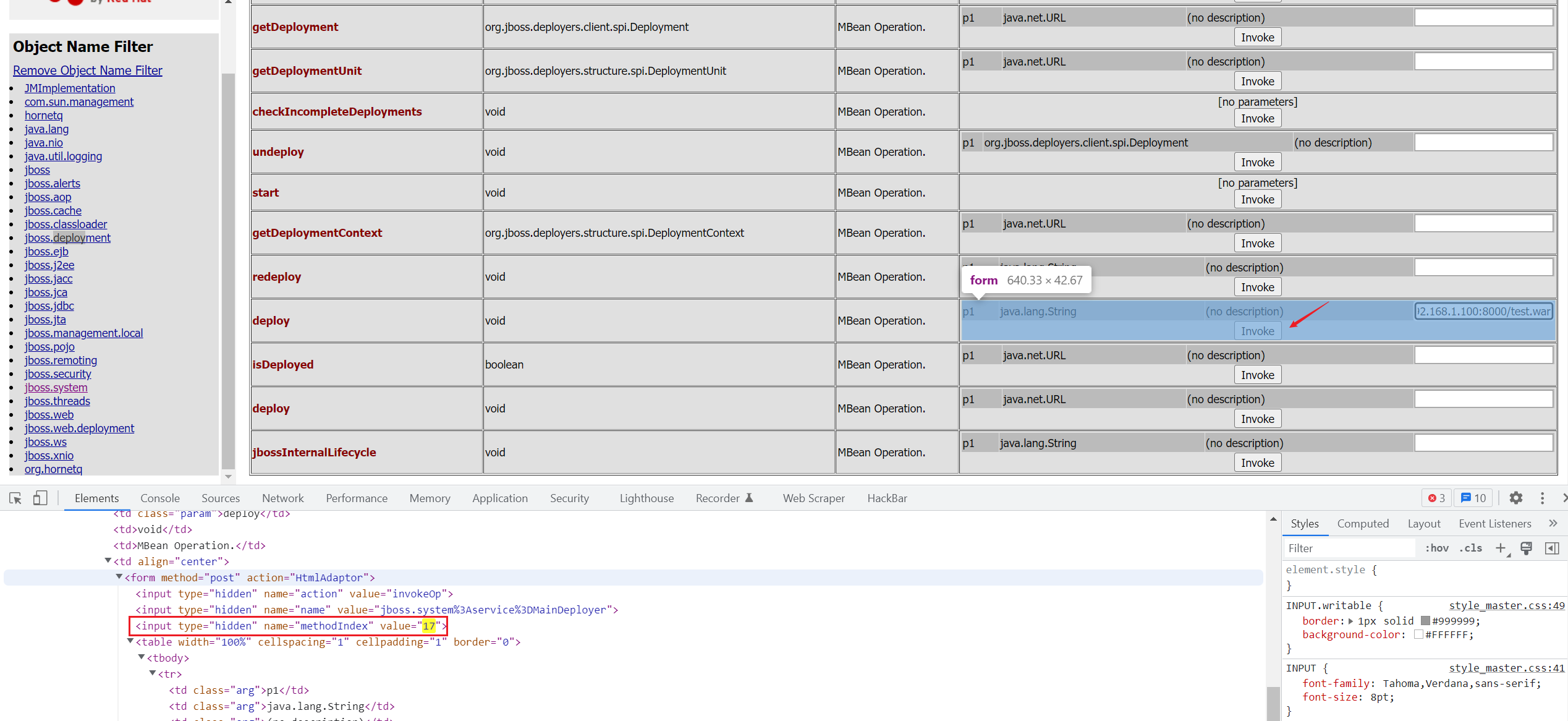
Task: Switch to the Network tab
Action: pyautogui.click(x=282, y=498)
